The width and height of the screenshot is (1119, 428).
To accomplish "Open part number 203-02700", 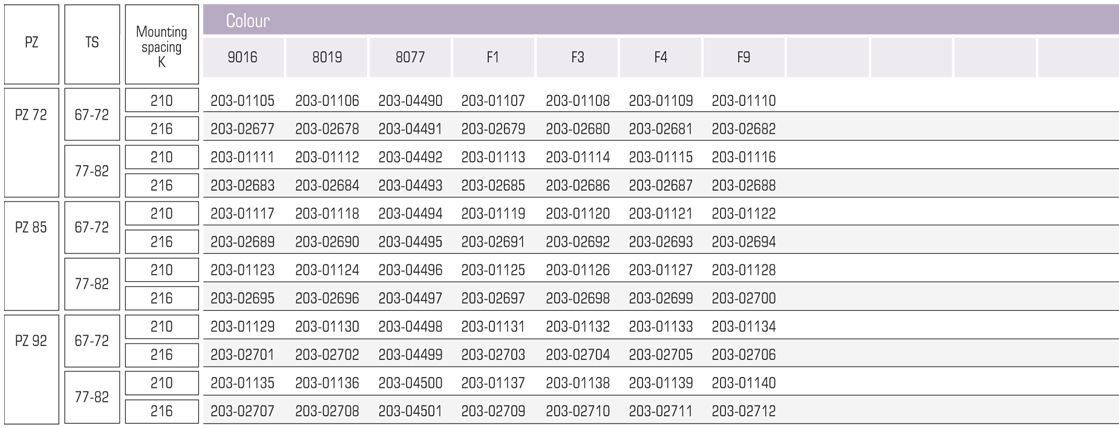I will 744,298.
